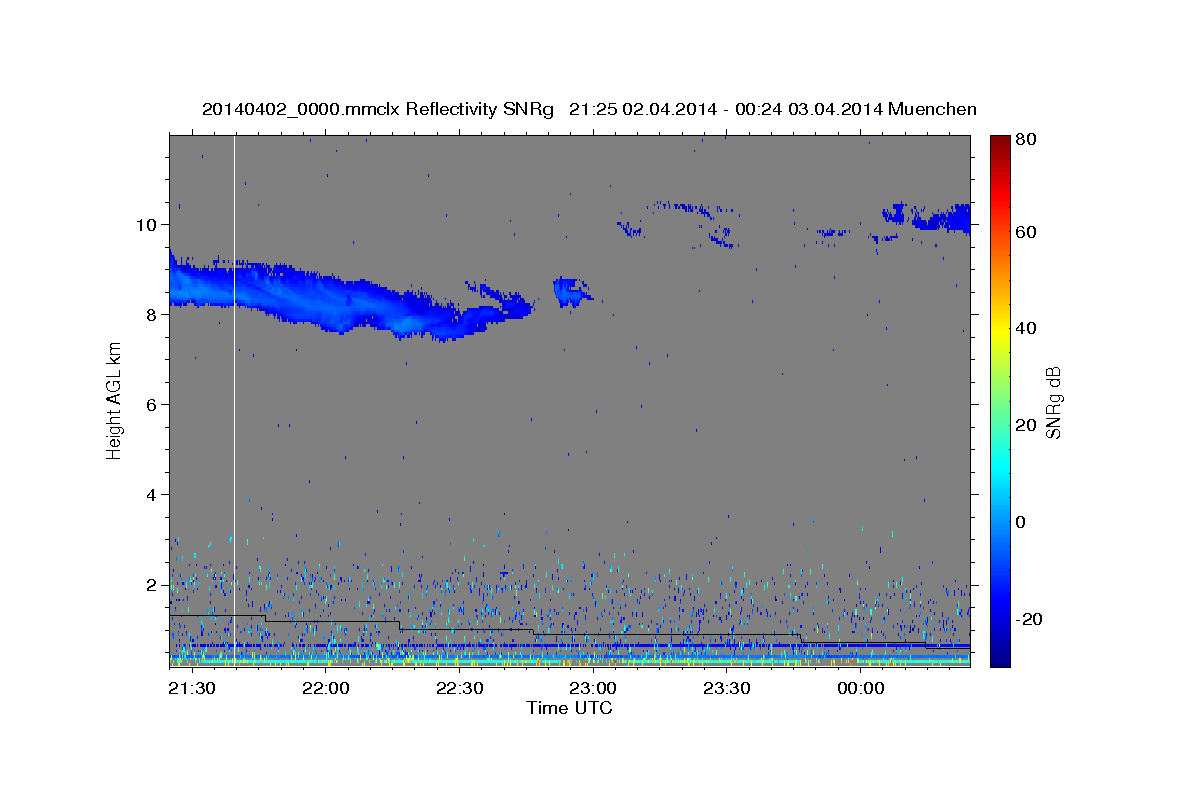Image resolution: width=1200 pixels, height=800 pixels.
Task: Click the small blue cloud patch near 22:55
Action: (571, 291)
